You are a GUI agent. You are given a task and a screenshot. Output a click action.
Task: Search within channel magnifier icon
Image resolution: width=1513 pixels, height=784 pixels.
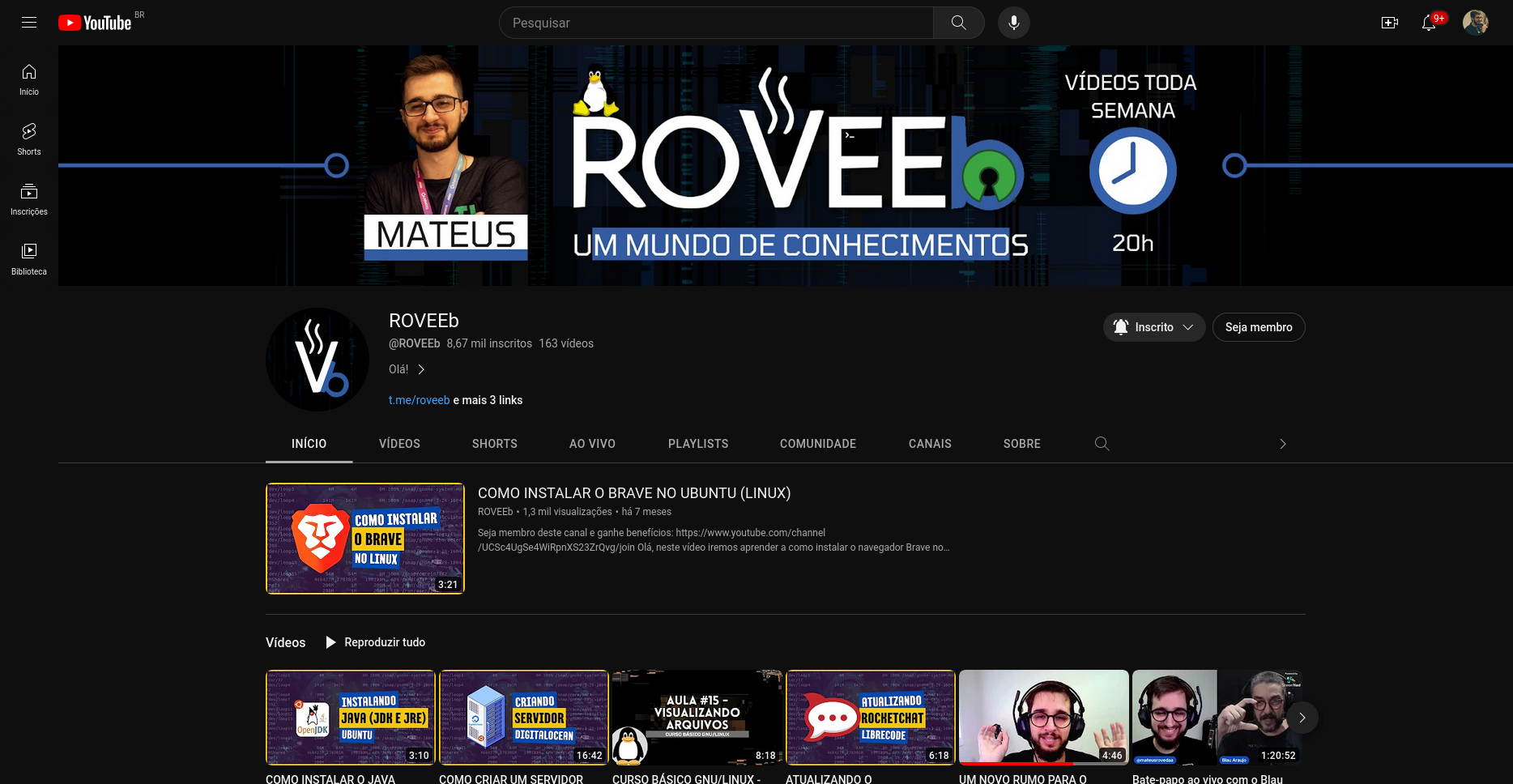pyautogui.click(x=1102, y=444)
